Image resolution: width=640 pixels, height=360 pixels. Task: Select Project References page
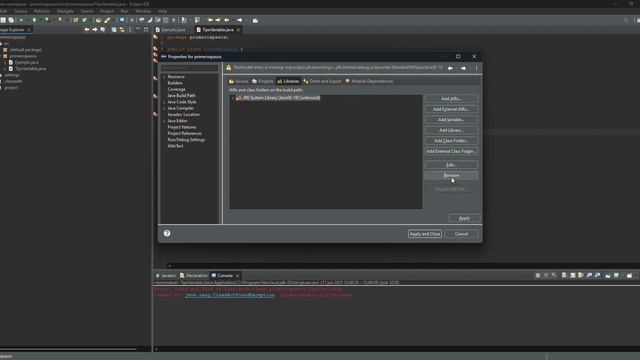[x=184, y=133]
